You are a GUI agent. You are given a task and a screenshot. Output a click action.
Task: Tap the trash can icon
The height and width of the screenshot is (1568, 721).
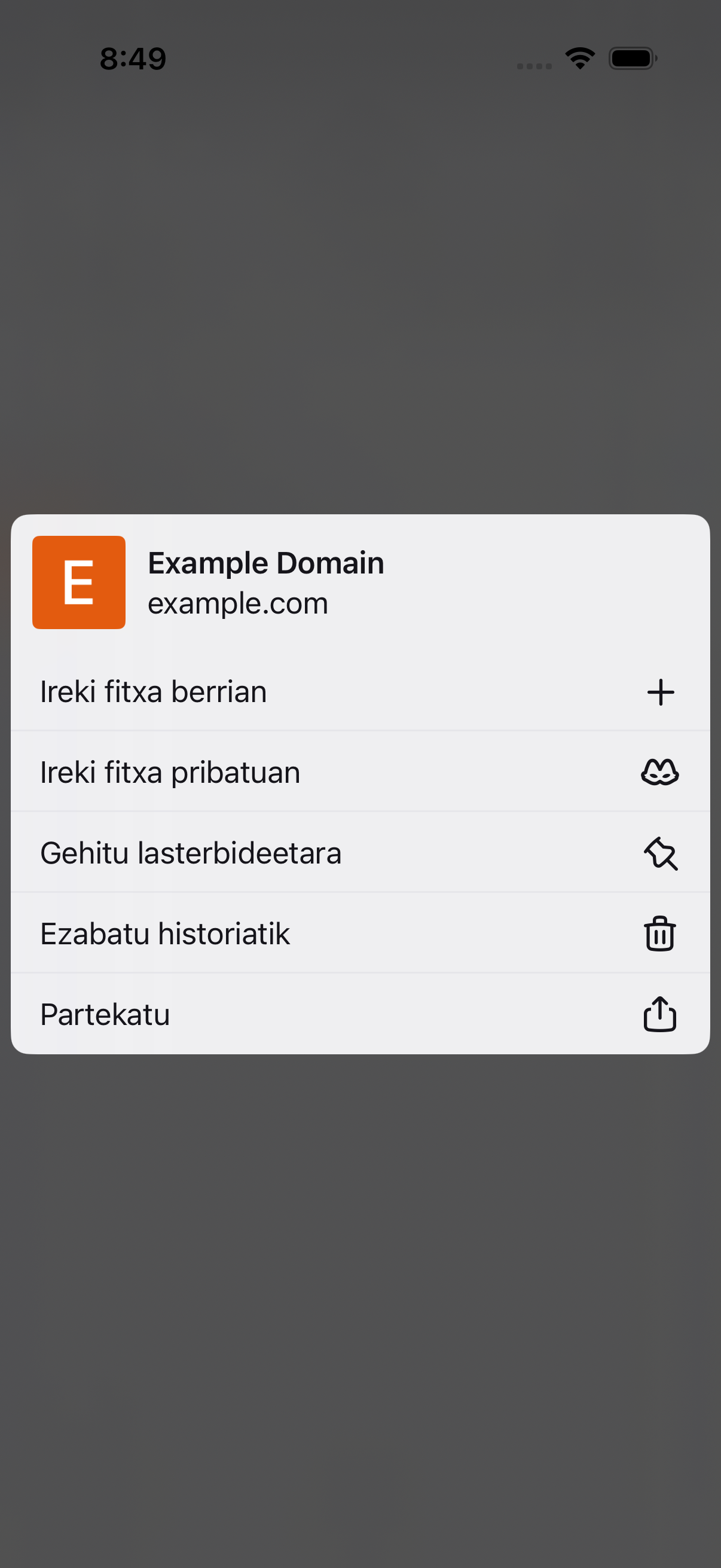(660, 933)
